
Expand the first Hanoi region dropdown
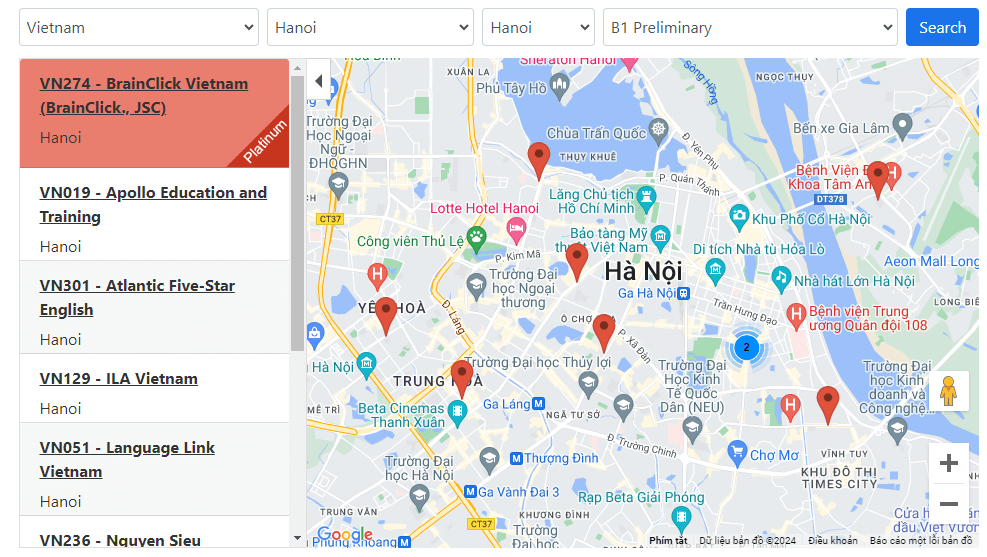coord(370,28)
